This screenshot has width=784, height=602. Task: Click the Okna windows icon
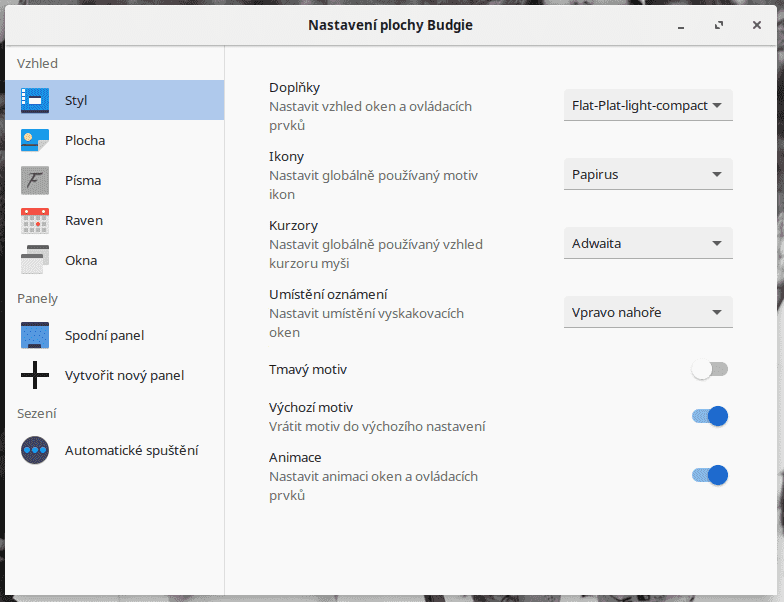pyautogui.click(x=35, y=260)
